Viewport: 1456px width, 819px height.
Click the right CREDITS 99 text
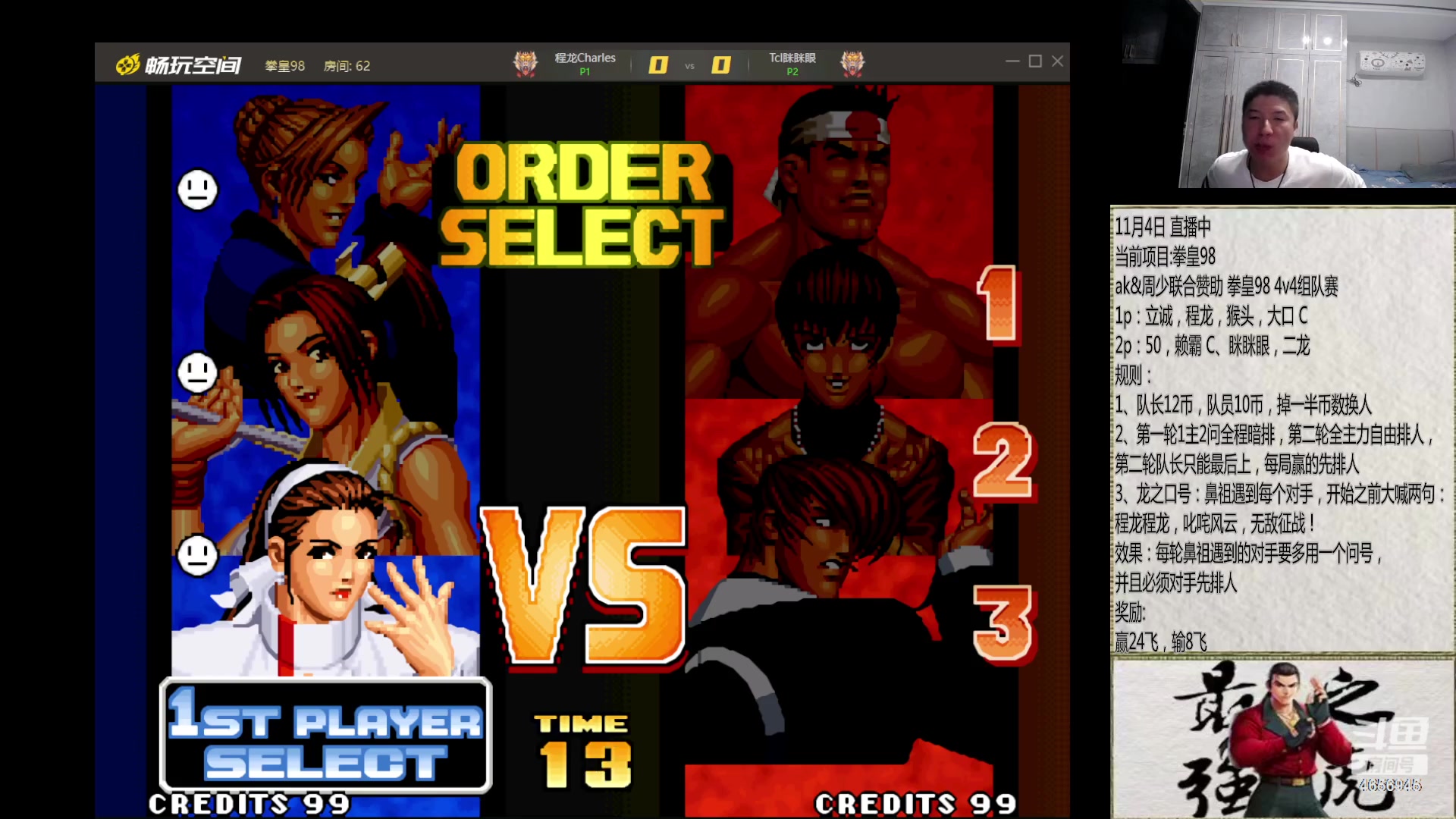point(915,804)
